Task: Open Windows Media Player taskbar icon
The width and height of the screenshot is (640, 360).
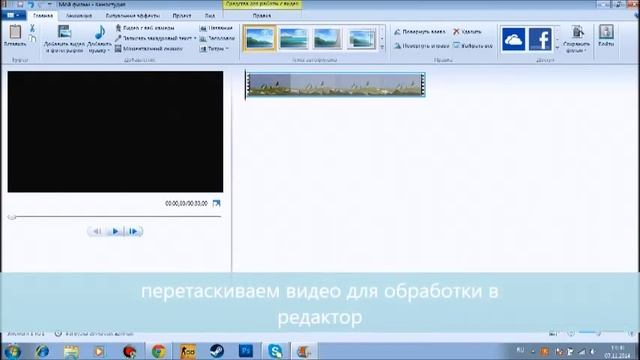Action: pyautogui.click(x=100, y=351)
